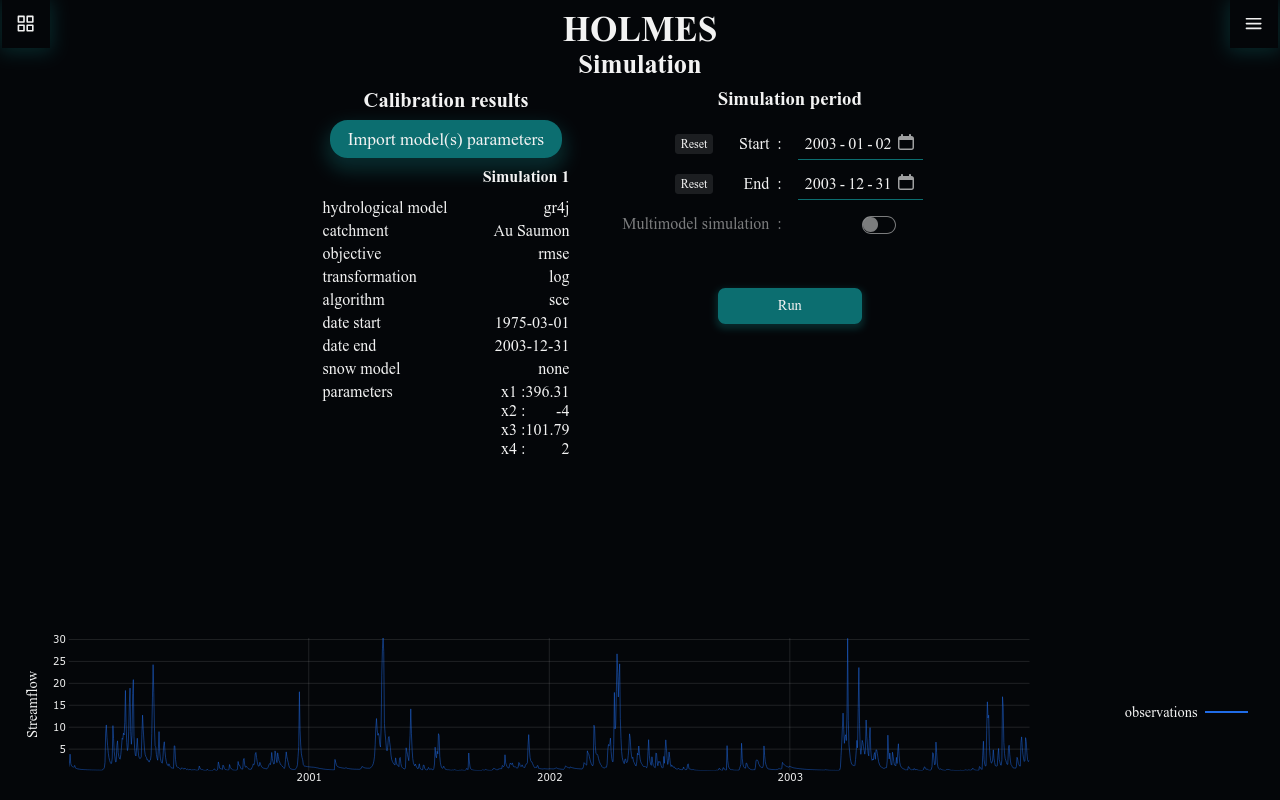Select the Simulation 1 tab
The image size is (1280, 800).
pyautogui.click(x=525, y=177)
